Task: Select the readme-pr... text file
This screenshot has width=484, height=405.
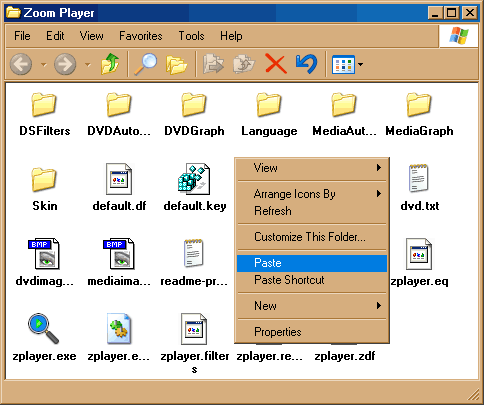Action: (194, 263)
